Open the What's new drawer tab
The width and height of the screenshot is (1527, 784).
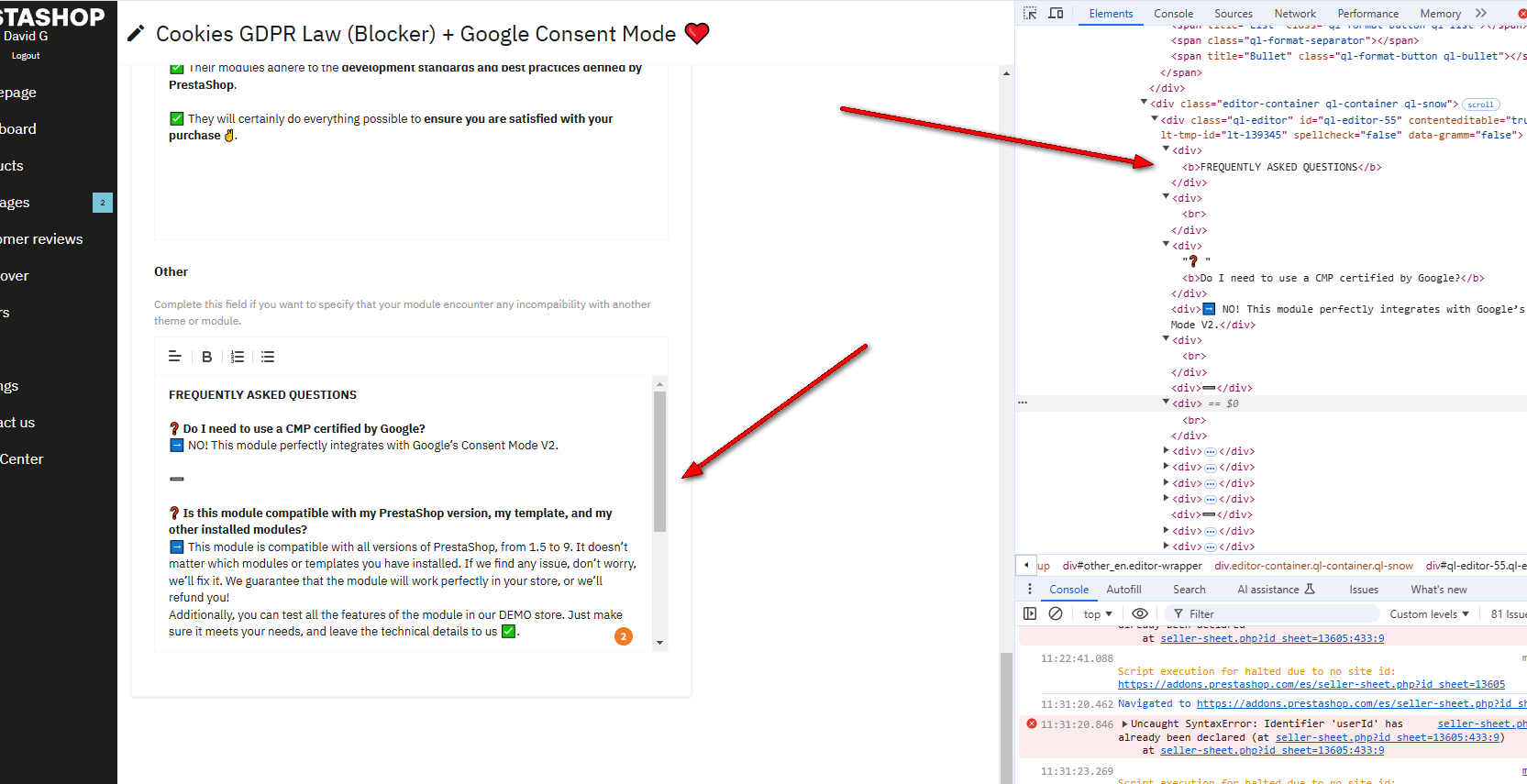[1439, 590]
